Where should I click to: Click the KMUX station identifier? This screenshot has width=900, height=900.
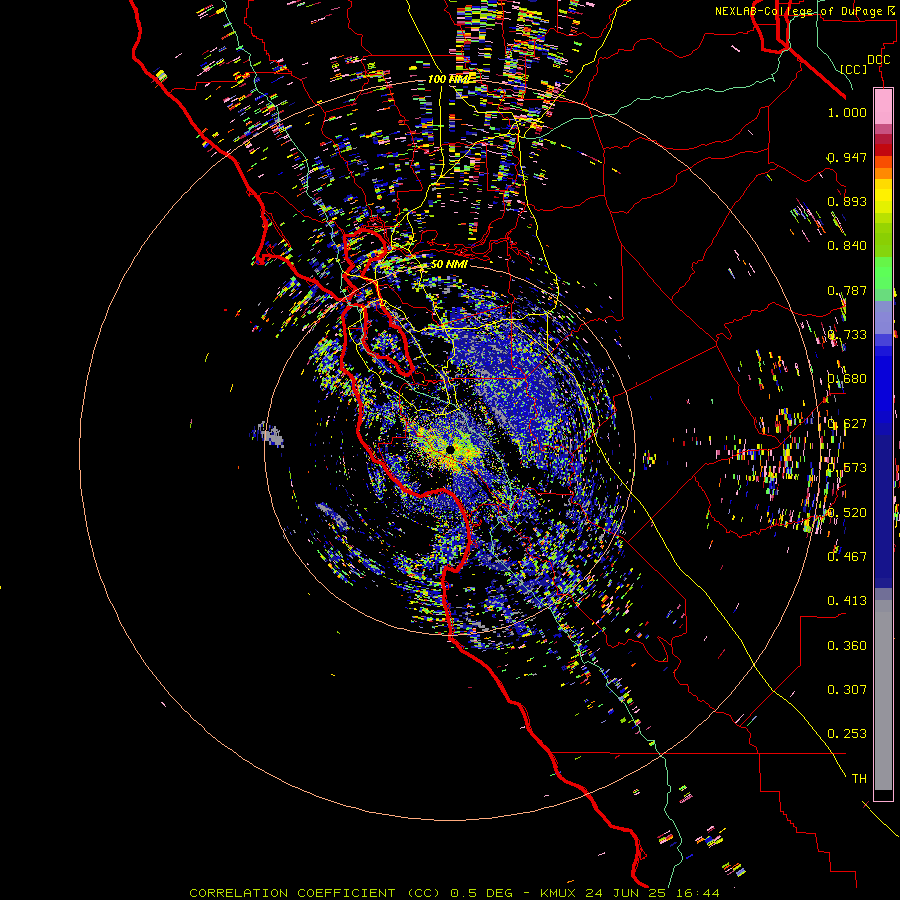click(x=558, y=893)
